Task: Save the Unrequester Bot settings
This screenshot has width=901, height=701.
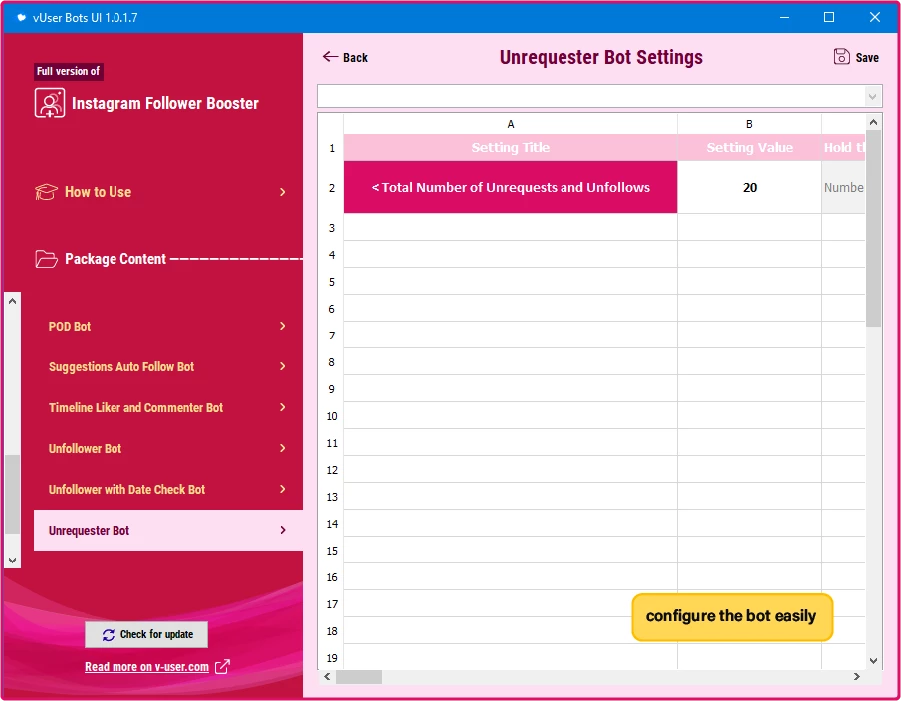Action: [x=856, y=57]
